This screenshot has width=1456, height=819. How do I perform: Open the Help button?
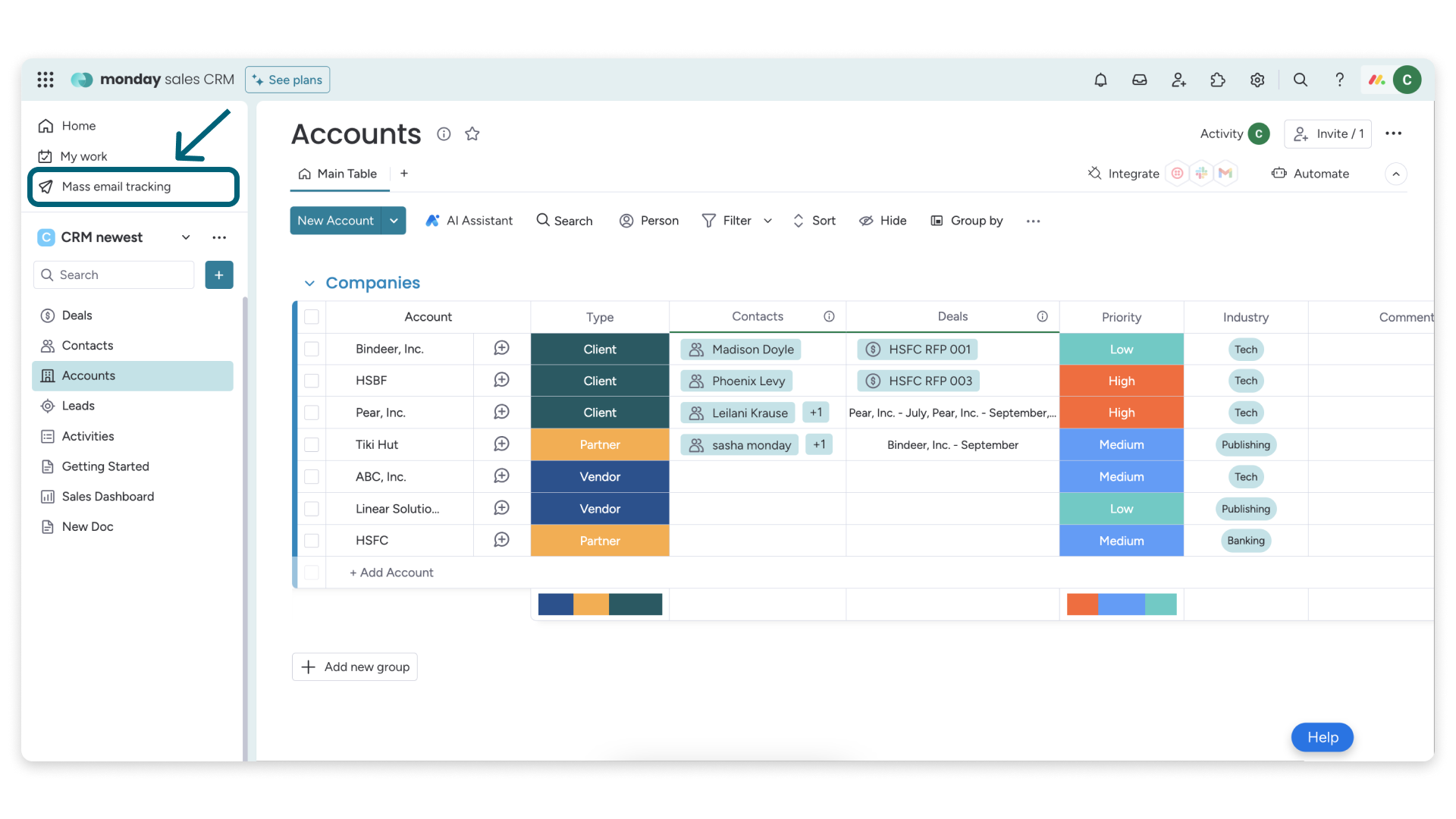[x=1323, y=737]
